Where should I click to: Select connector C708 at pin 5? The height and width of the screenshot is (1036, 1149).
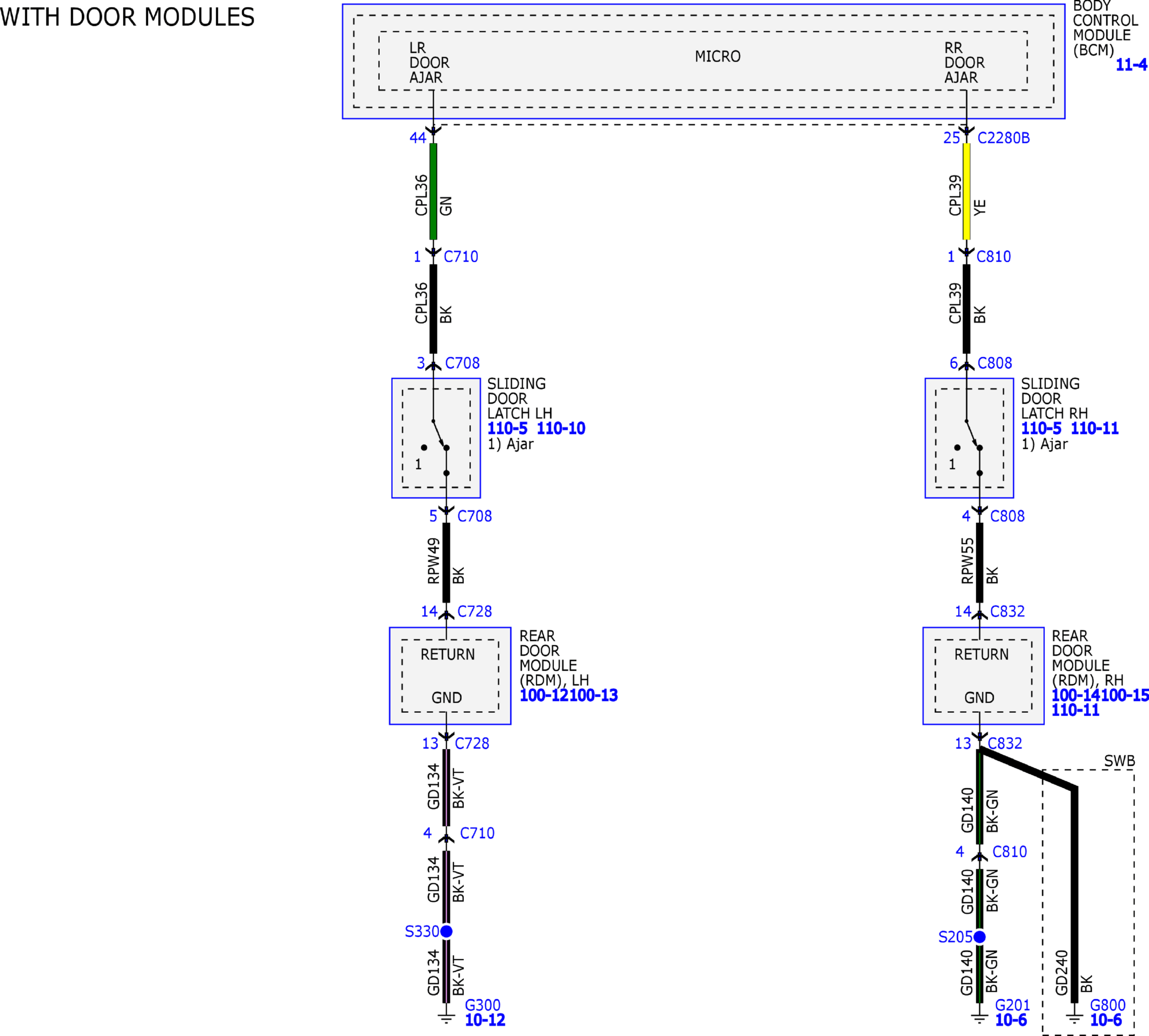[475, 516]
